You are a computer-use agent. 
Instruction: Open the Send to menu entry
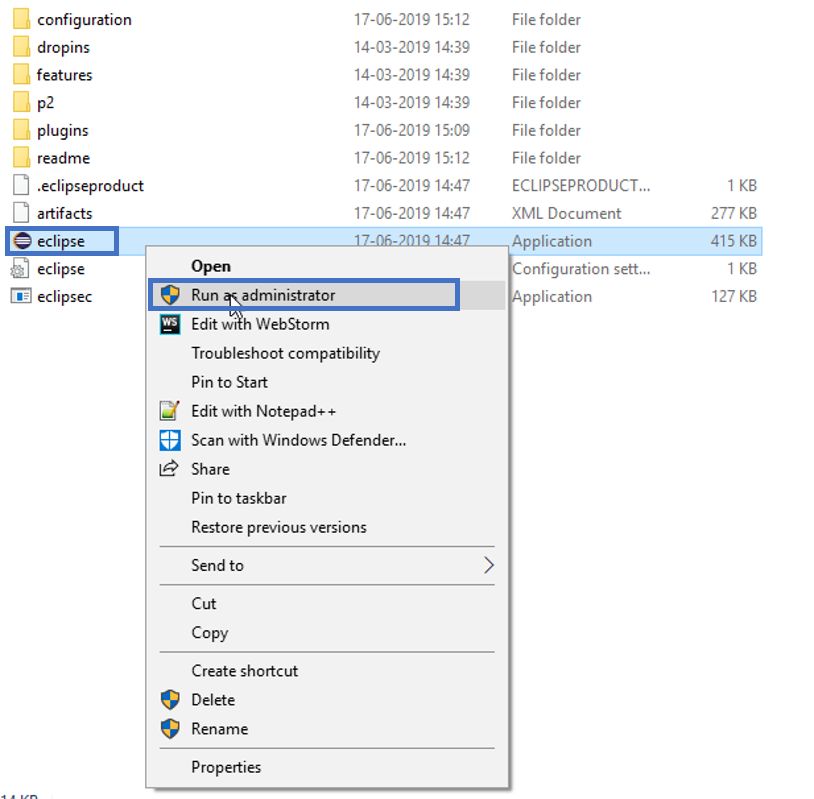(327, 565)
